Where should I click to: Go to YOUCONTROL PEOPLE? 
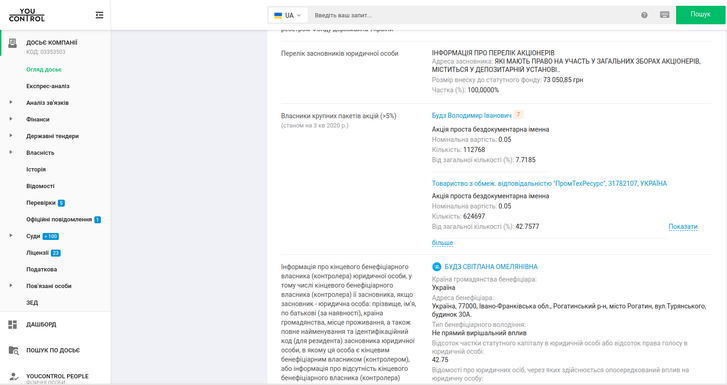[57, 376]
